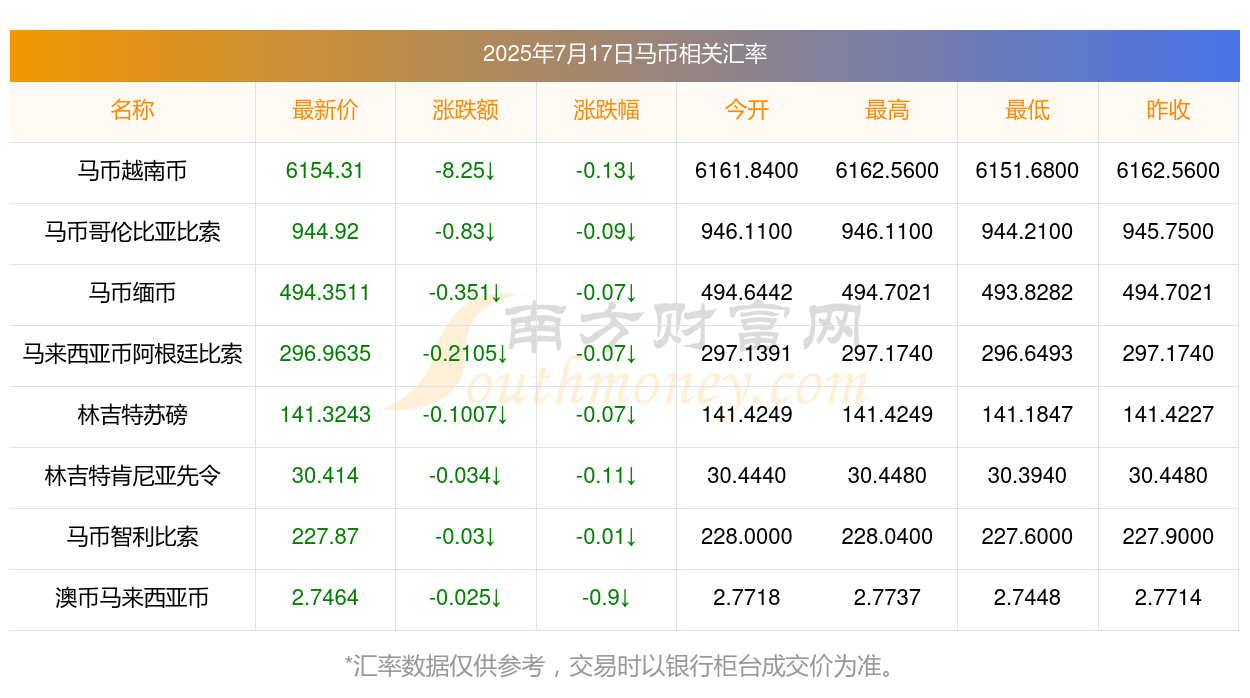Screen dimensions: 1250x698
Task: Select opening value 30.4440
Action: pos(747,476)
